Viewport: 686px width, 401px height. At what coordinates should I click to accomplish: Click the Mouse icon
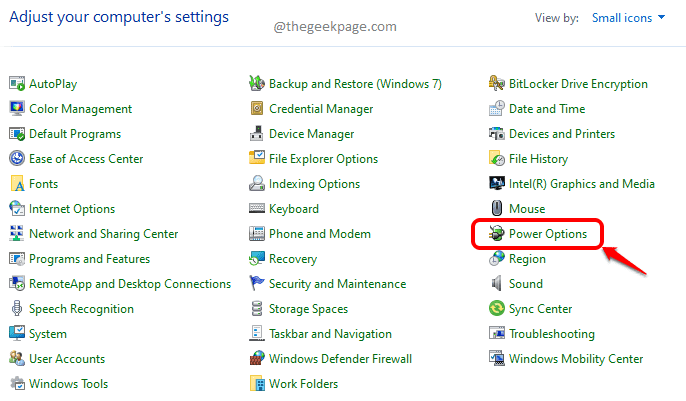pyautogui.click(x=497, y=209)
